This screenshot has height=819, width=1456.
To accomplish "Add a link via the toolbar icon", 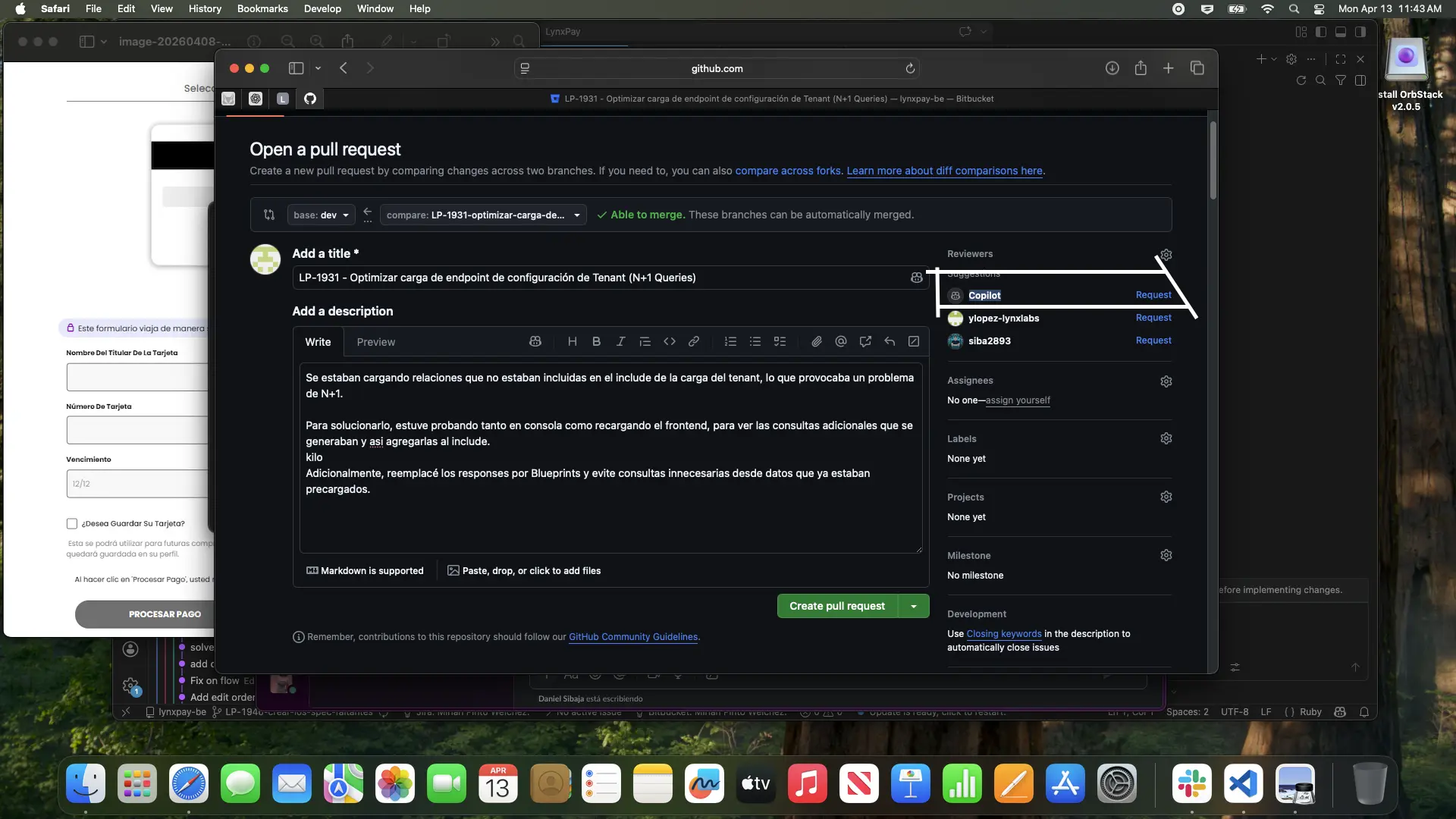I will point(694,342).
